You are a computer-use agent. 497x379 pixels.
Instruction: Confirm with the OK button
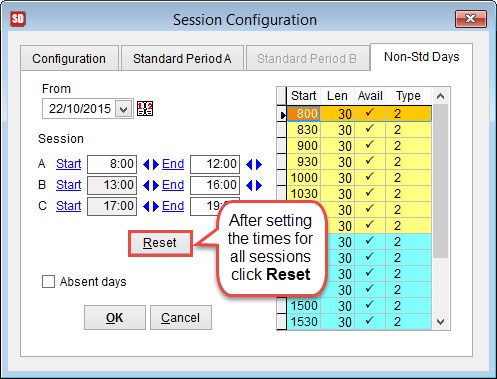point(115,318)
